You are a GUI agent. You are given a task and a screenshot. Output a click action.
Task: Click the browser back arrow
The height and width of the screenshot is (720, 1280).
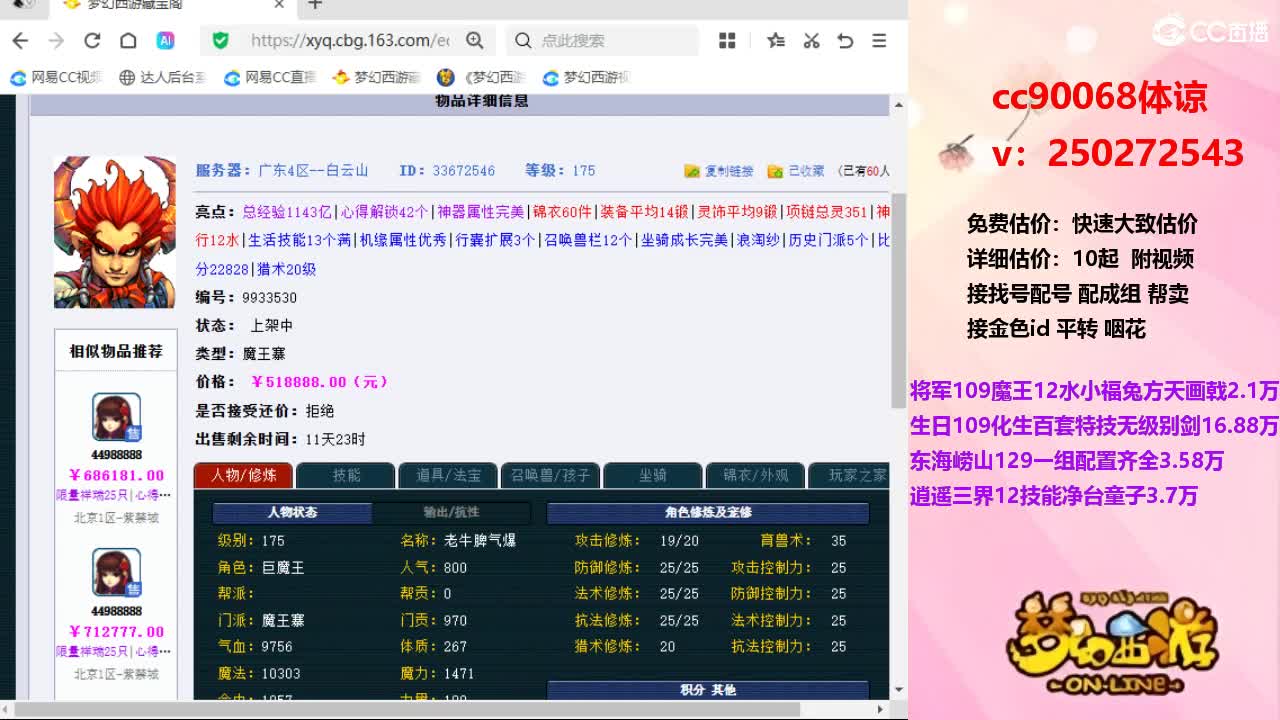click(20, 41)
